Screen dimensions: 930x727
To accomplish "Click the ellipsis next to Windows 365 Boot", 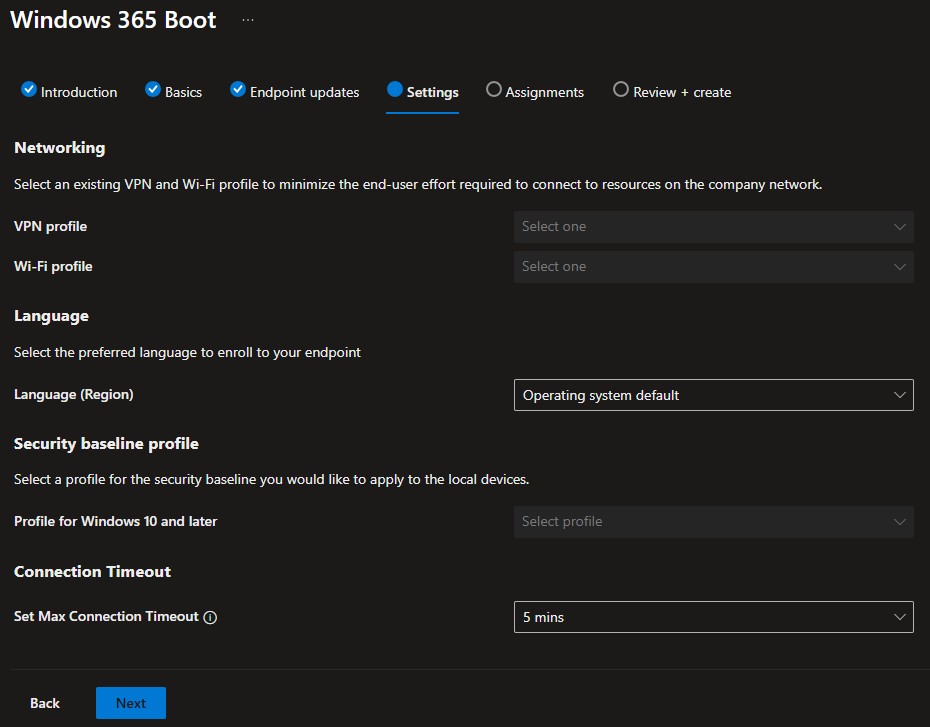I will pos(248,20).
